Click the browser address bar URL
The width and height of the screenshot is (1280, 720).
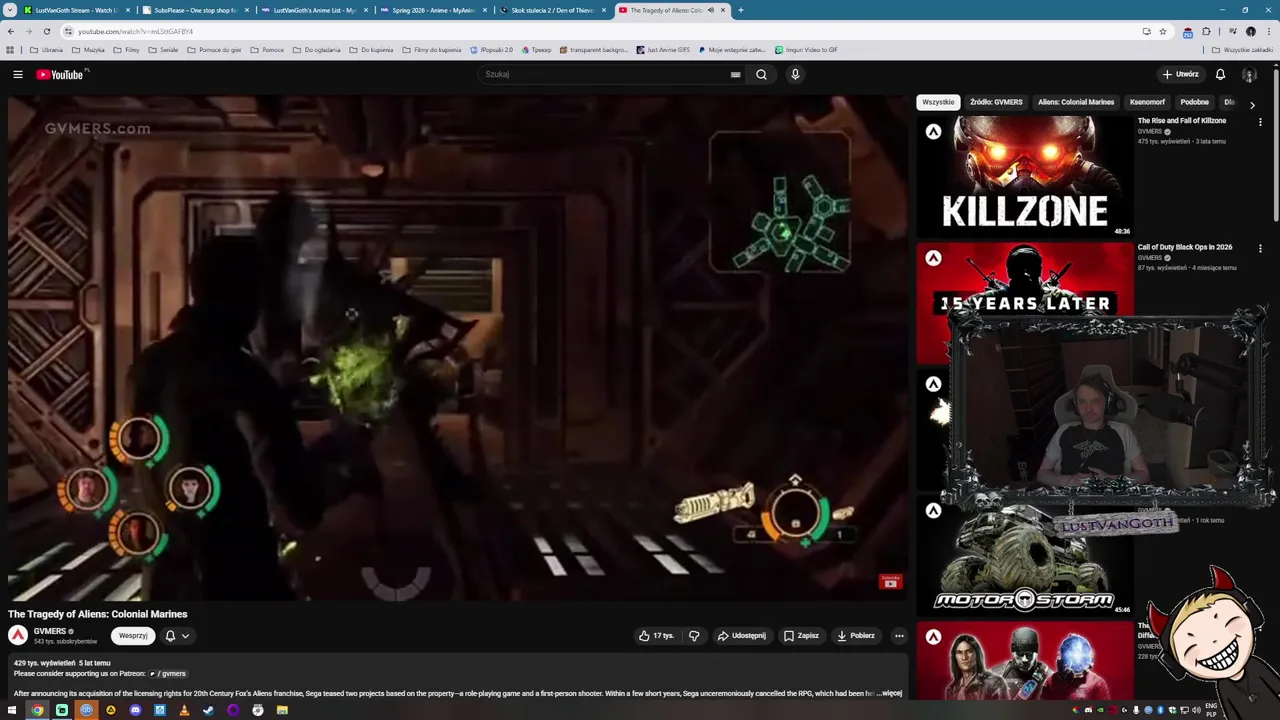coord(135,31)
